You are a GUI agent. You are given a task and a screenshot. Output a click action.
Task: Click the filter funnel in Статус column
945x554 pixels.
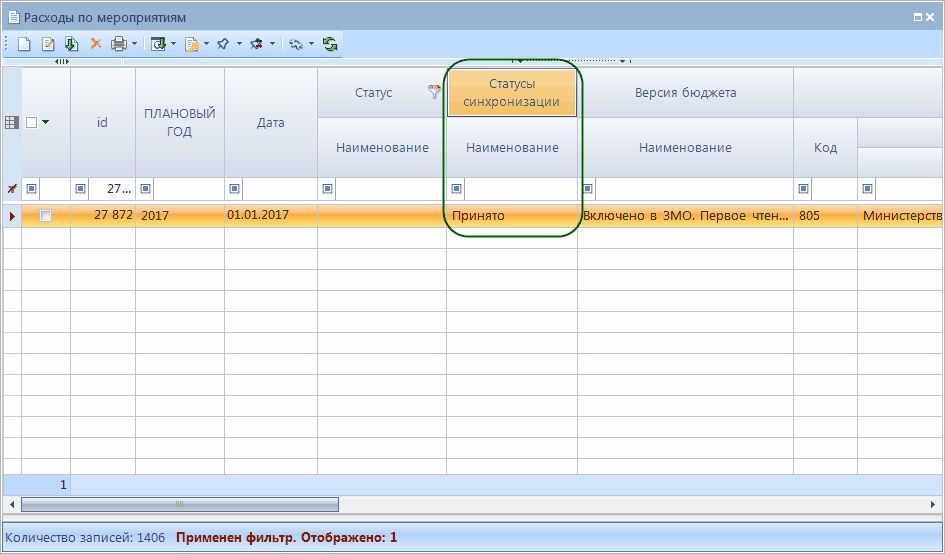click(x=434, y=92)
